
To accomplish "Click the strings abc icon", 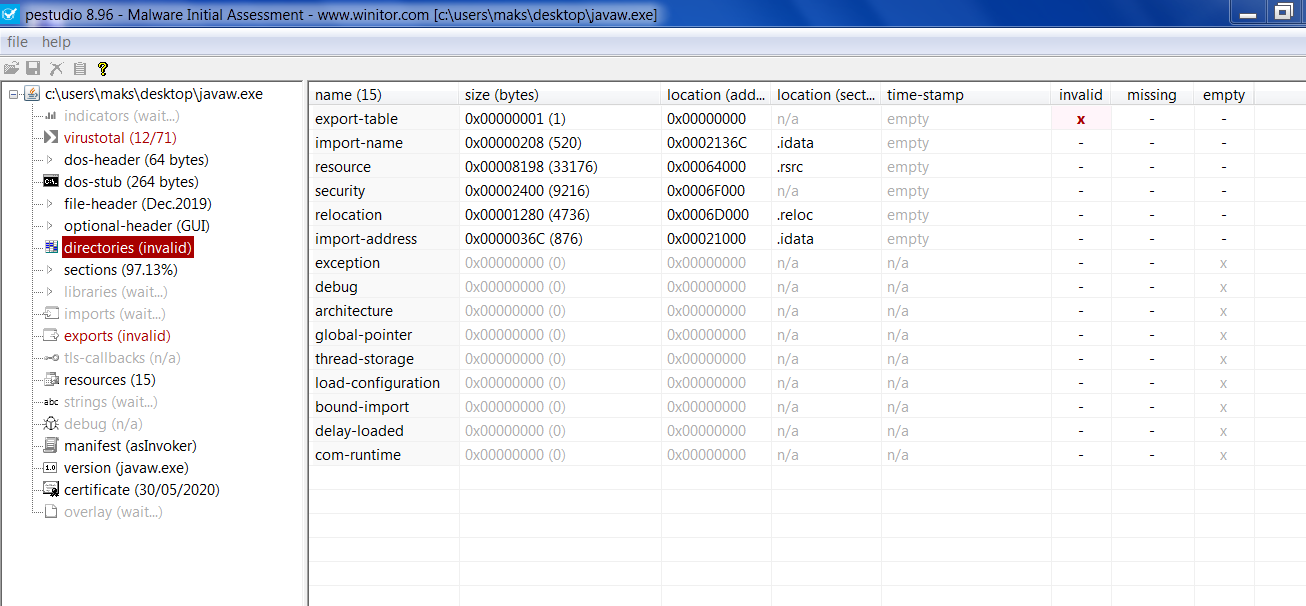I will (51, 402).
